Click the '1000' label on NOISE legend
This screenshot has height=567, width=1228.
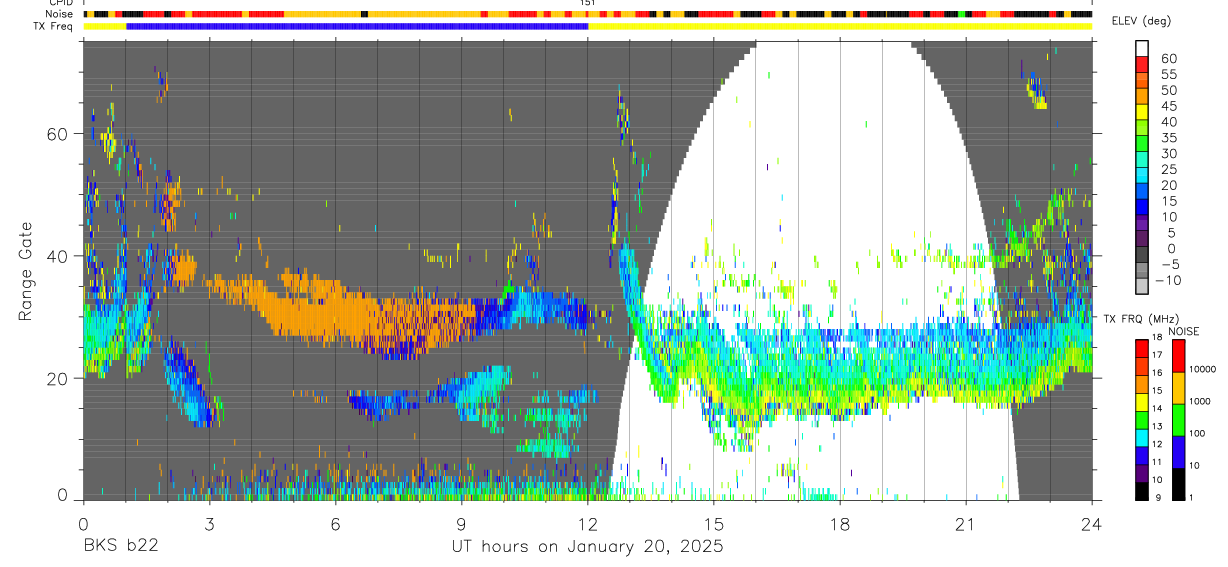coord(1202,402)
